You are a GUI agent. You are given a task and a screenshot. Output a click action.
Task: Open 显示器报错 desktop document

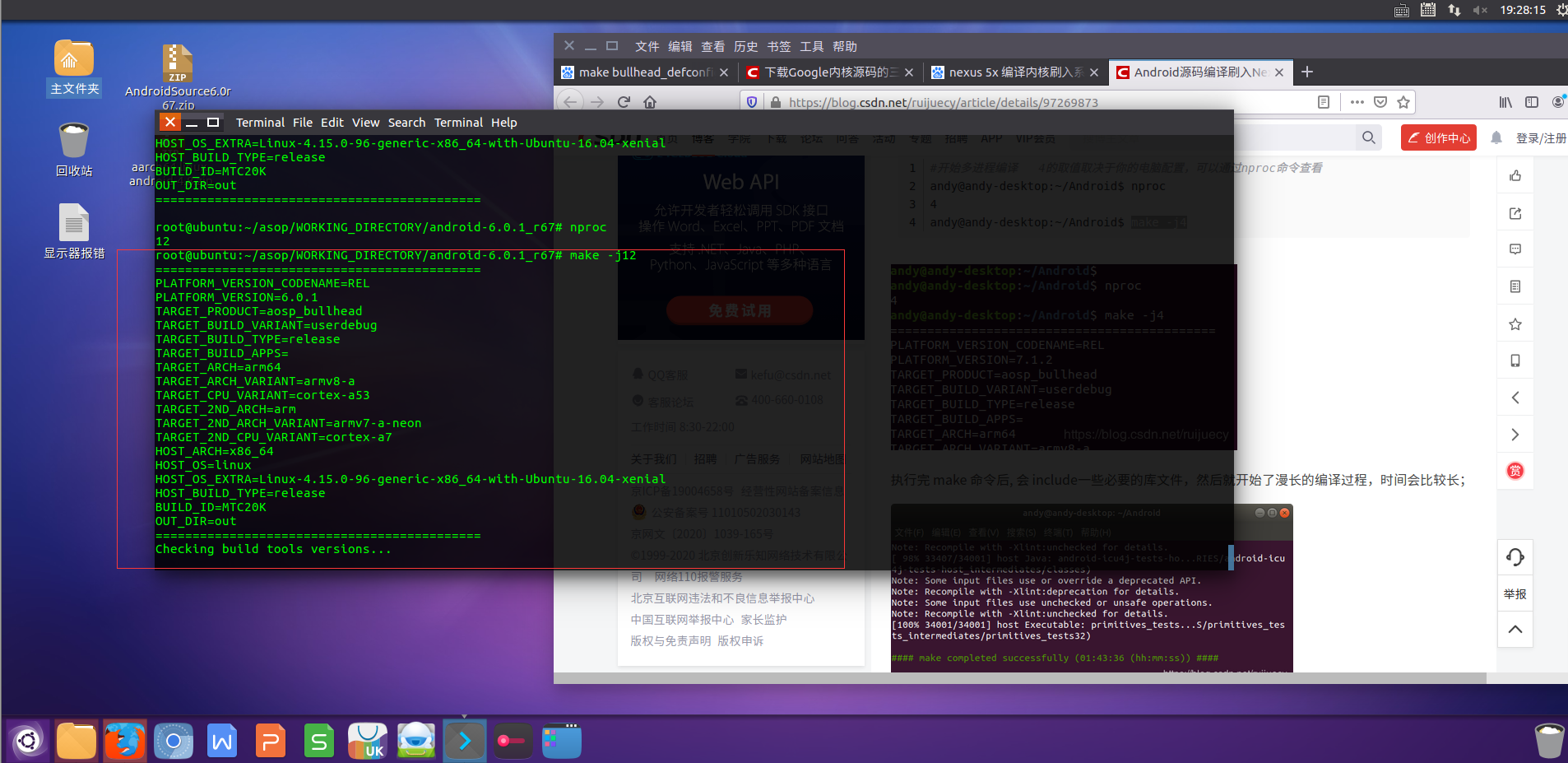click(74, 232)
